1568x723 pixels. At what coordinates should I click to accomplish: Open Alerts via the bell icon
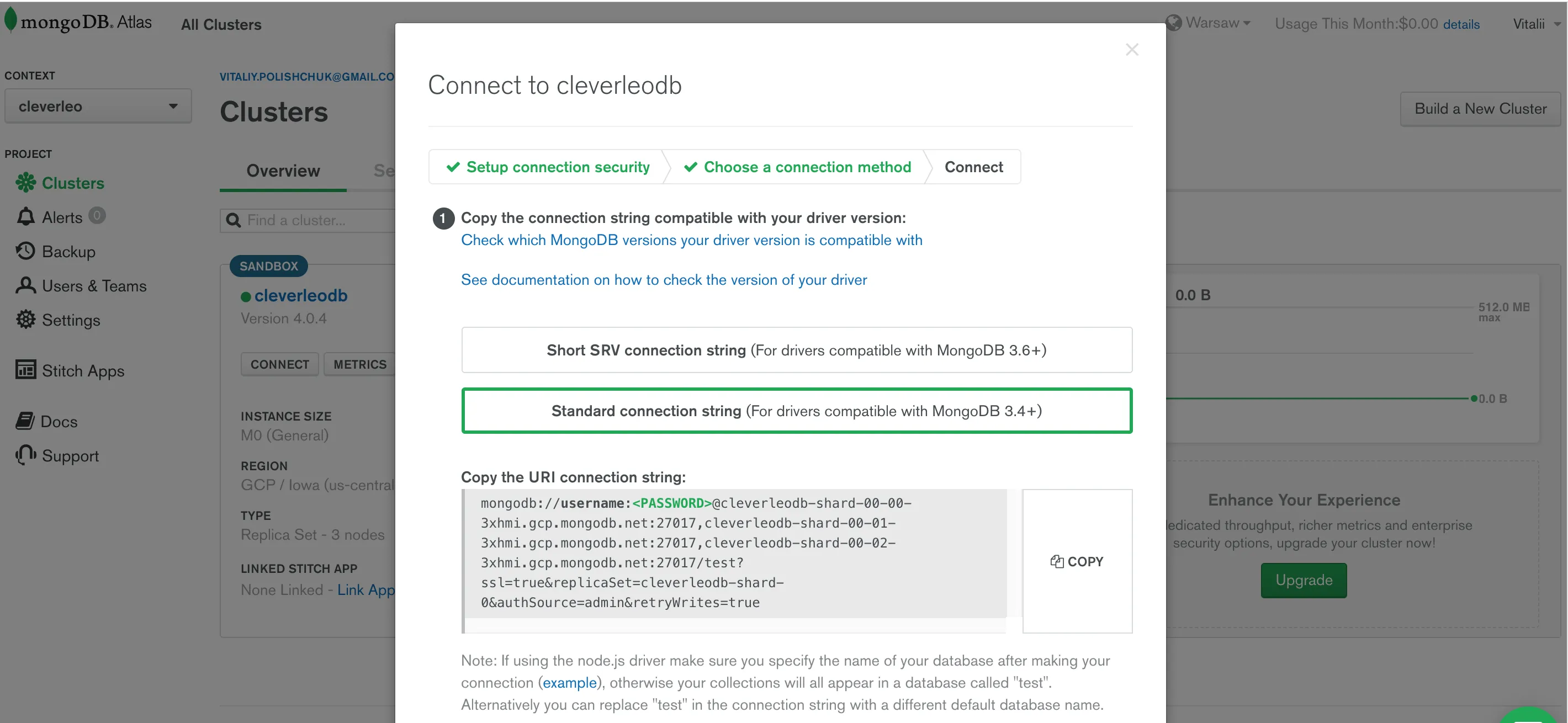[25, 217]
